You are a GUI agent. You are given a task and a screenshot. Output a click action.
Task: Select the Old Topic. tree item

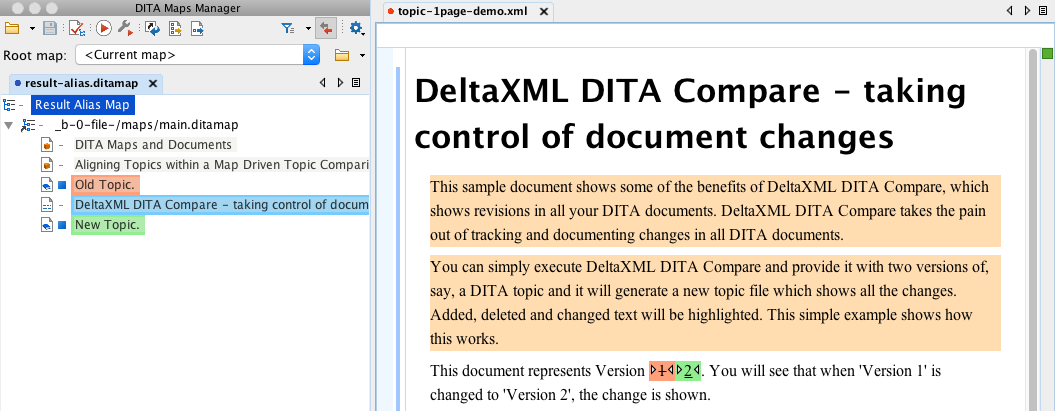(x=105, y=185)
